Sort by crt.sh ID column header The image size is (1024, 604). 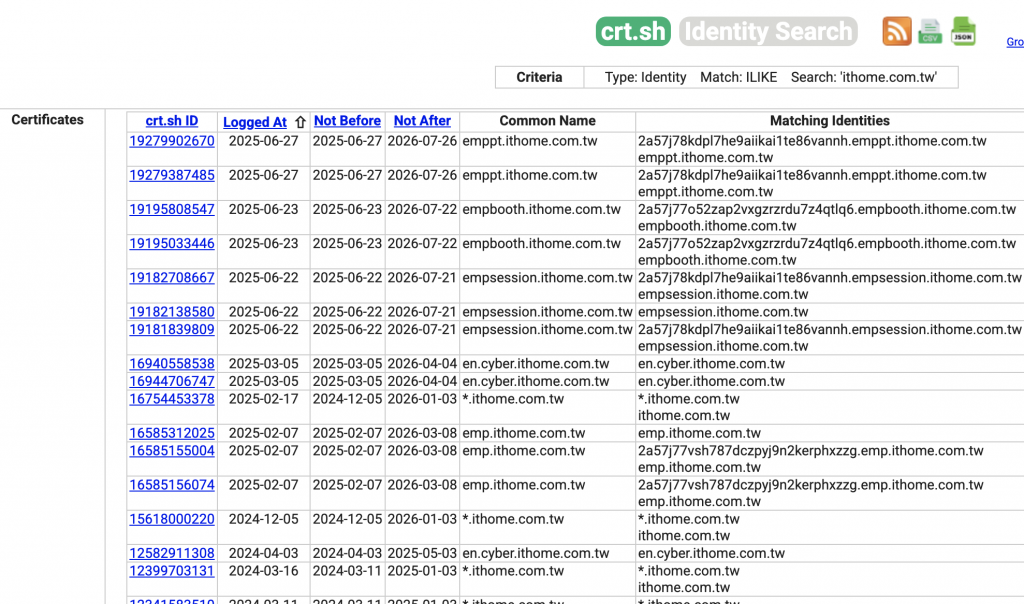coord(172,121)
